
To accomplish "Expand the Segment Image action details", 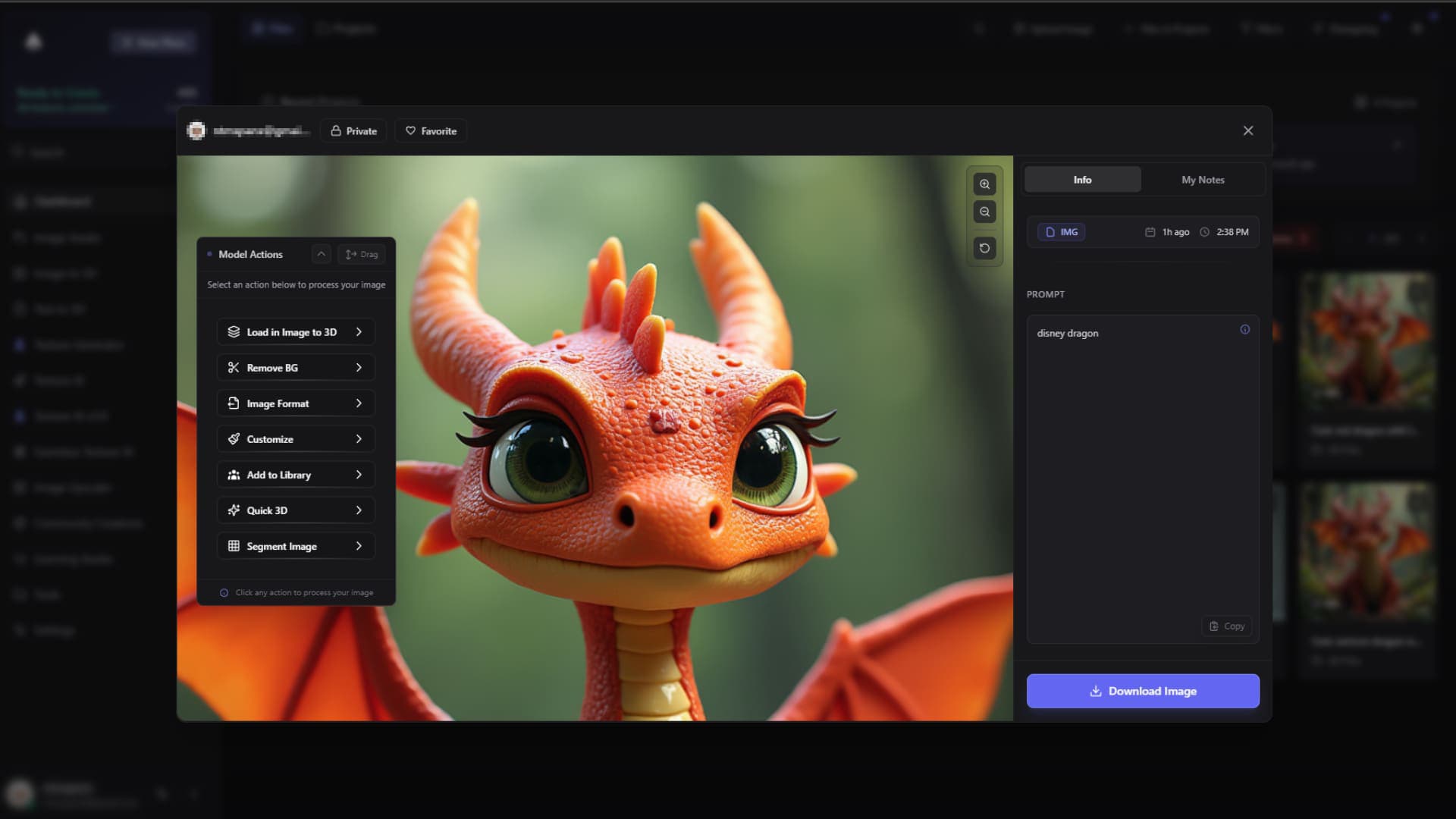I will pos(357,546).
